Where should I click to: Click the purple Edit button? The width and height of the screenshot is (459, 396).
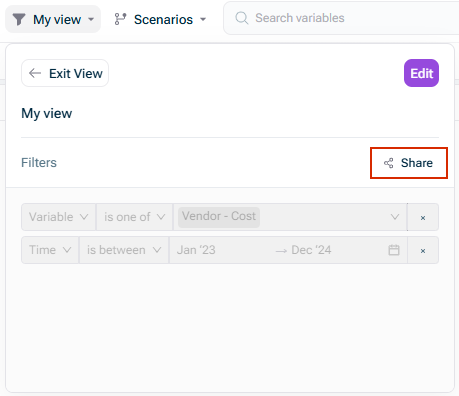[x=421, y=73]
